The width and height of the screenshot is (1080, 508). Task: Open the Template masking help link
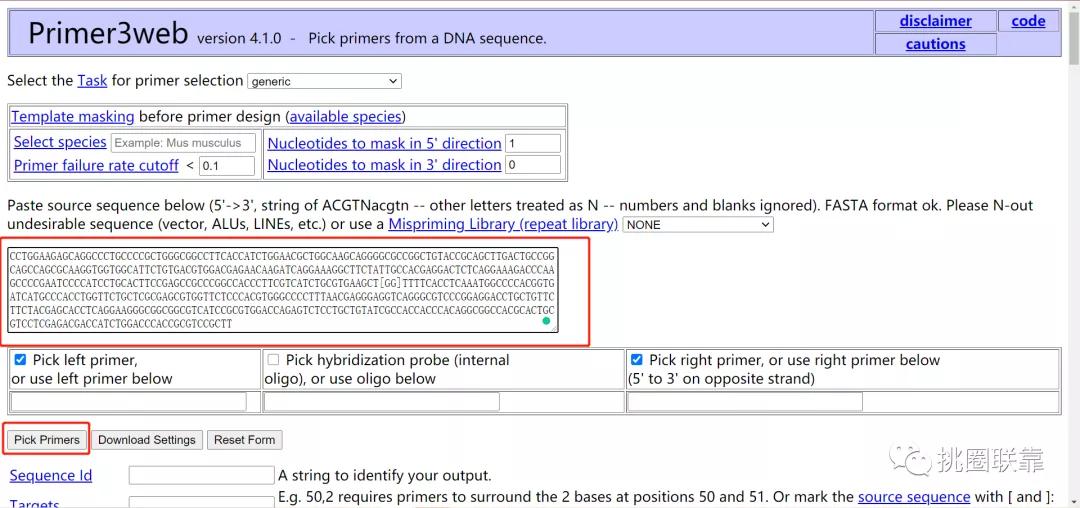point(73,117)
